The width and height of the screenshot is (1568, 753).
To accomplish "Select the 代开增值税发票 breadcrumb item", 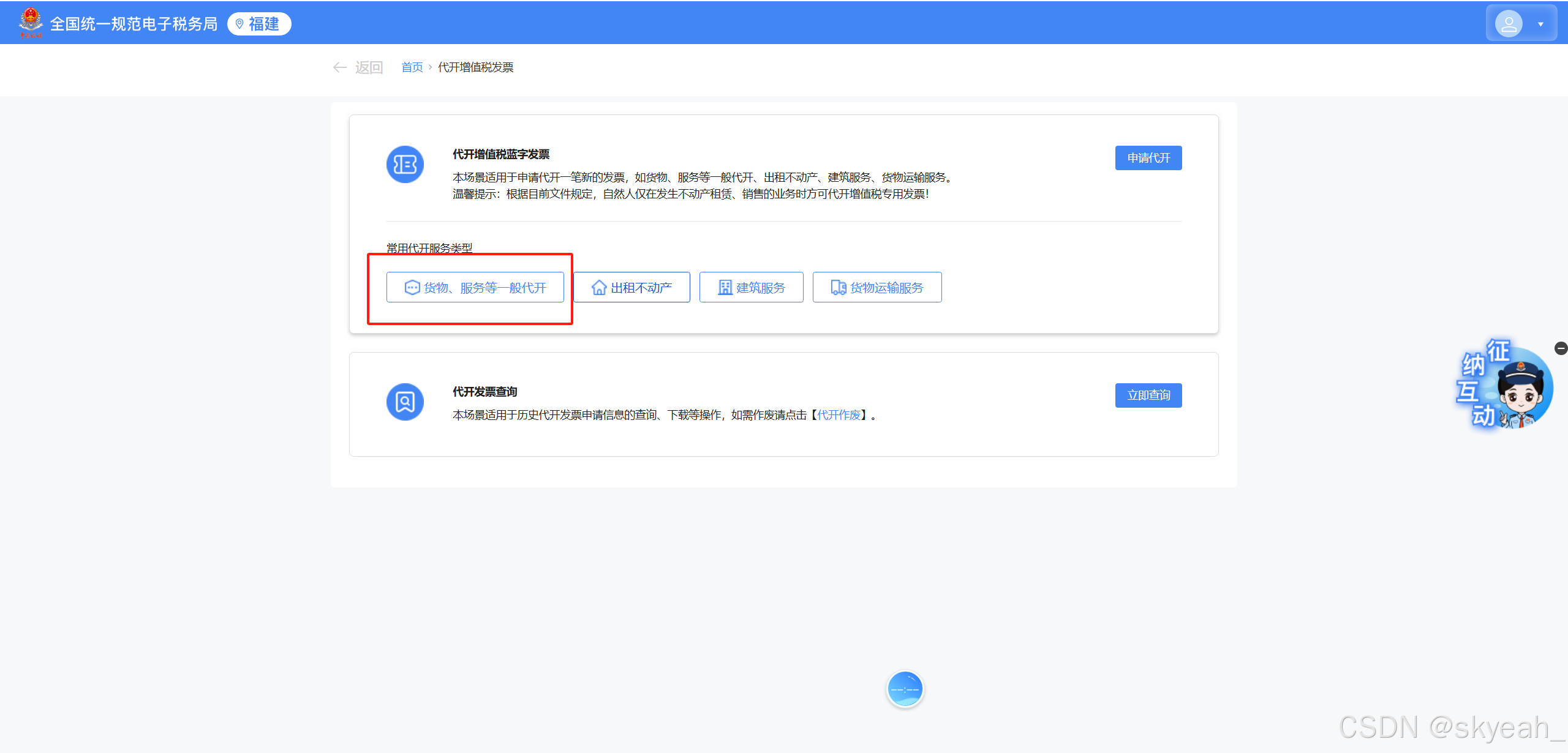I will (477, 67).
